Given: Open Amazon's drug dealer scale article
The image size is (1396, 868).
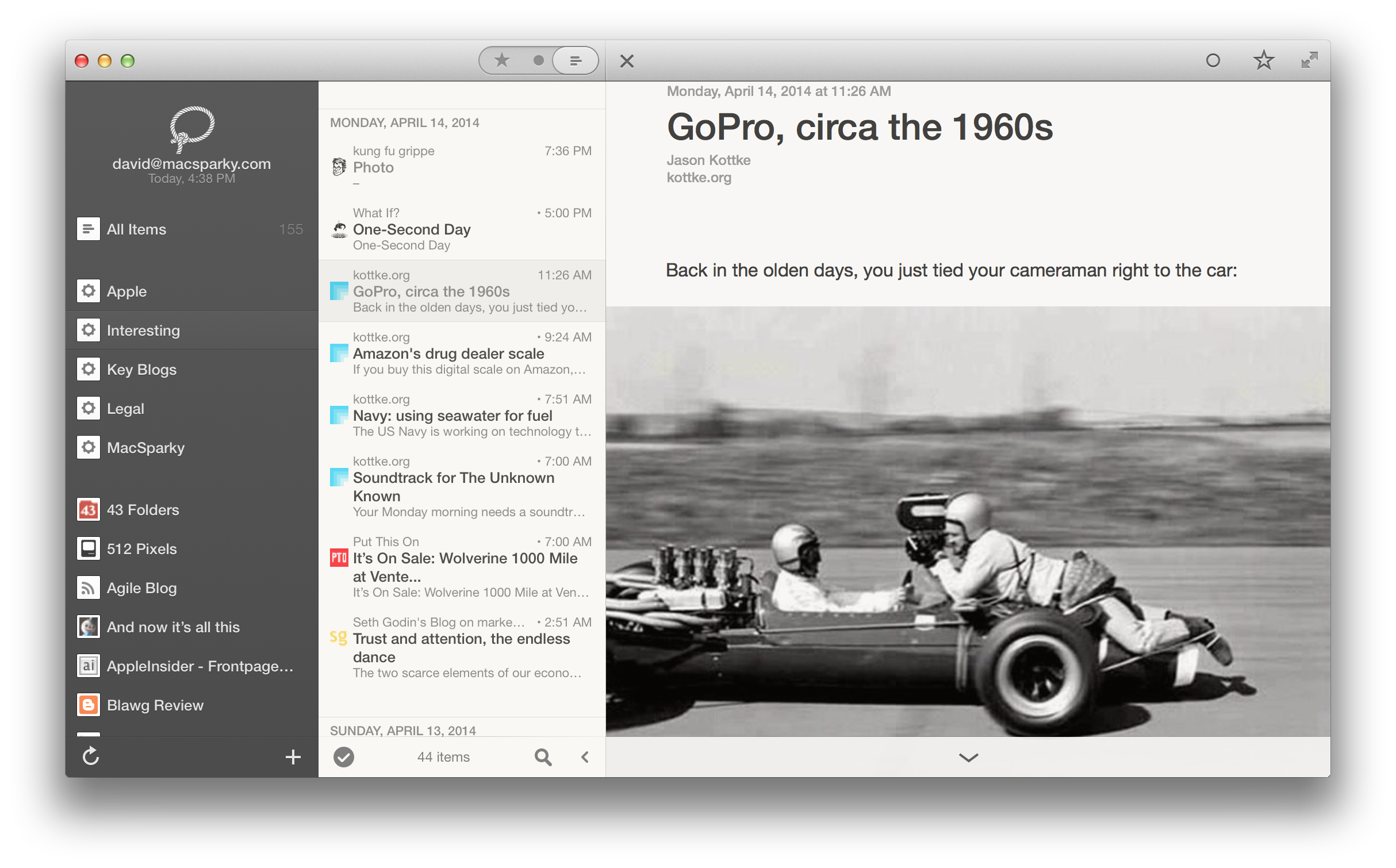Looking at the screenshot, I should [x=448, y=354].
